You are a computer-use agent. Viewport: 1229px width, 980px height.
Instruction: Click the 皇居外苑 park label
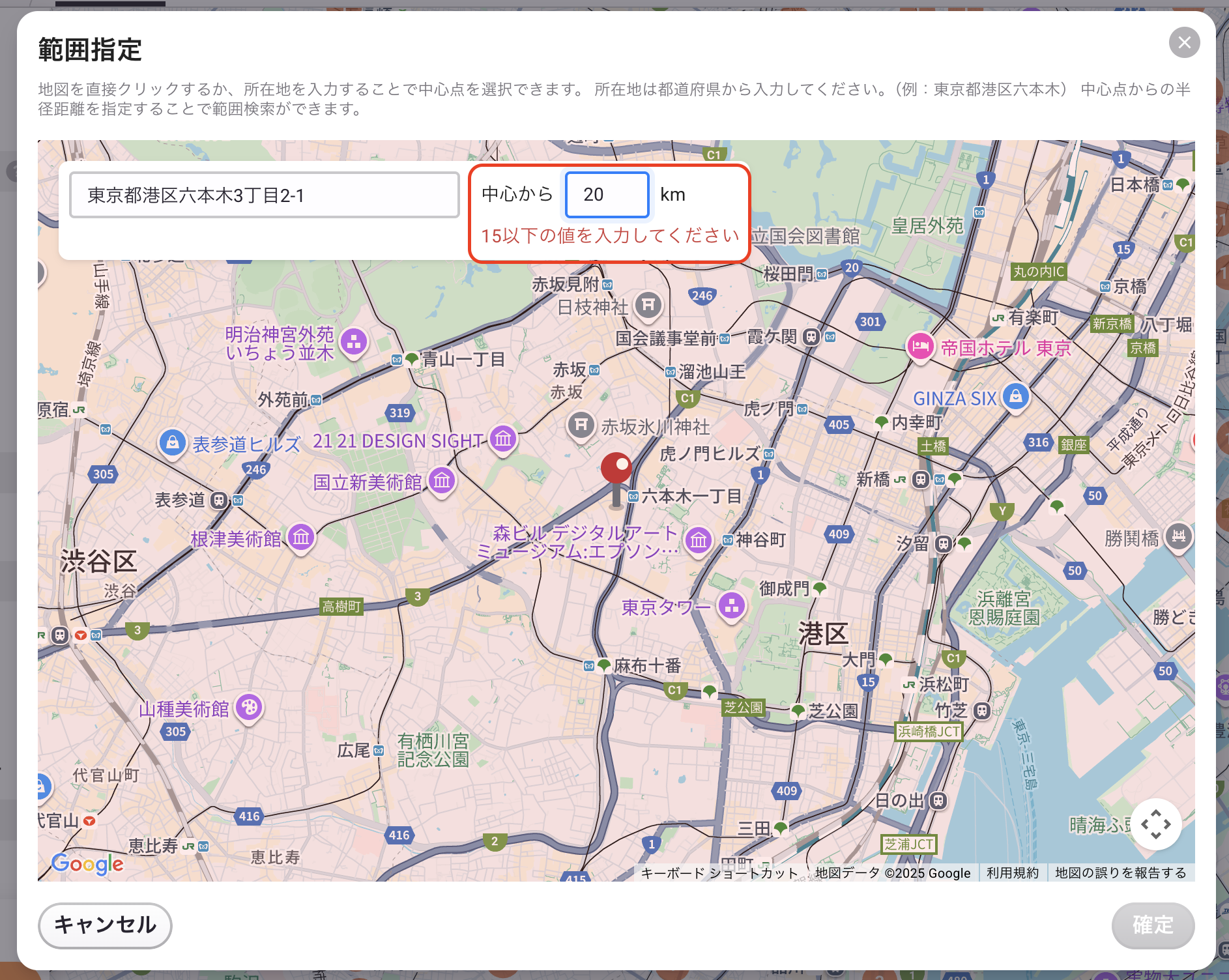pyautogui.click(x=927, y=226)
